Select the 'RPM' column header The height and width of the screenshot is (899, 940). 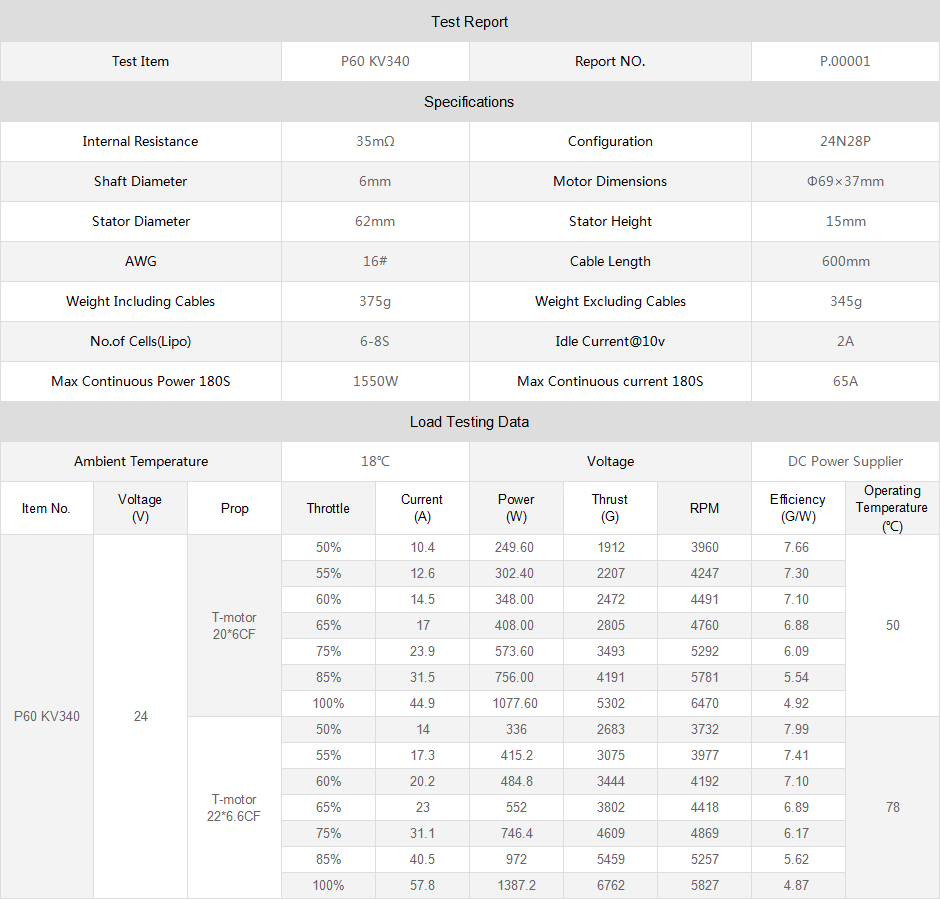[704, 508]
